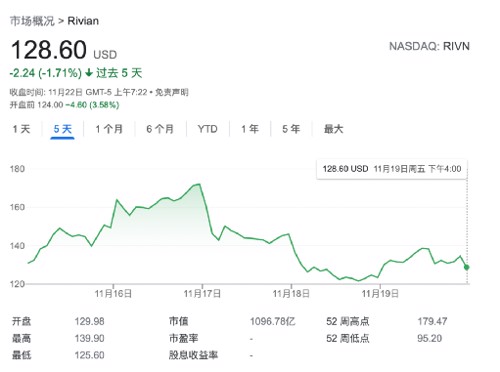Click the green endpoint marker on the chart
This screenshot has width=500, height=372.
pyautogui.click(x=467, y=267)
